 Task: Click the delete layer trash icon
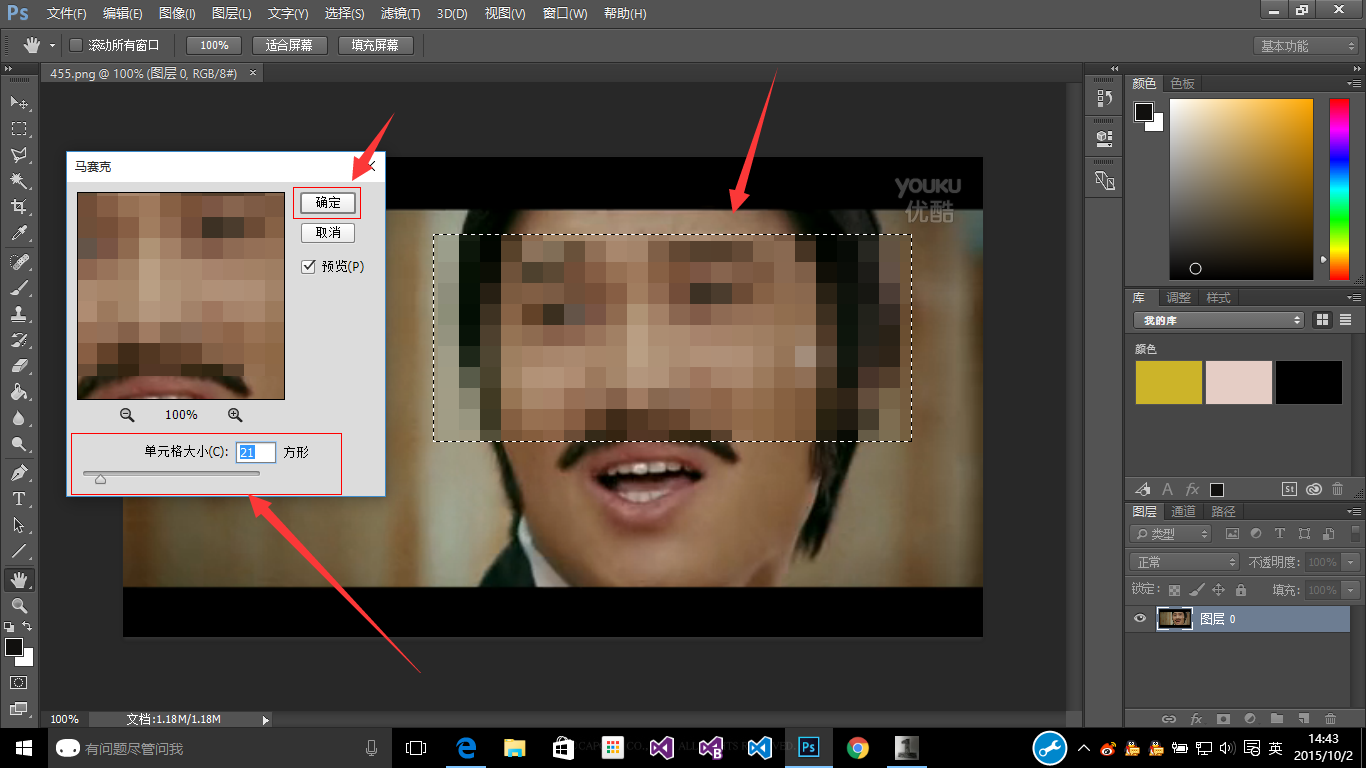[x=1330, y=719]
